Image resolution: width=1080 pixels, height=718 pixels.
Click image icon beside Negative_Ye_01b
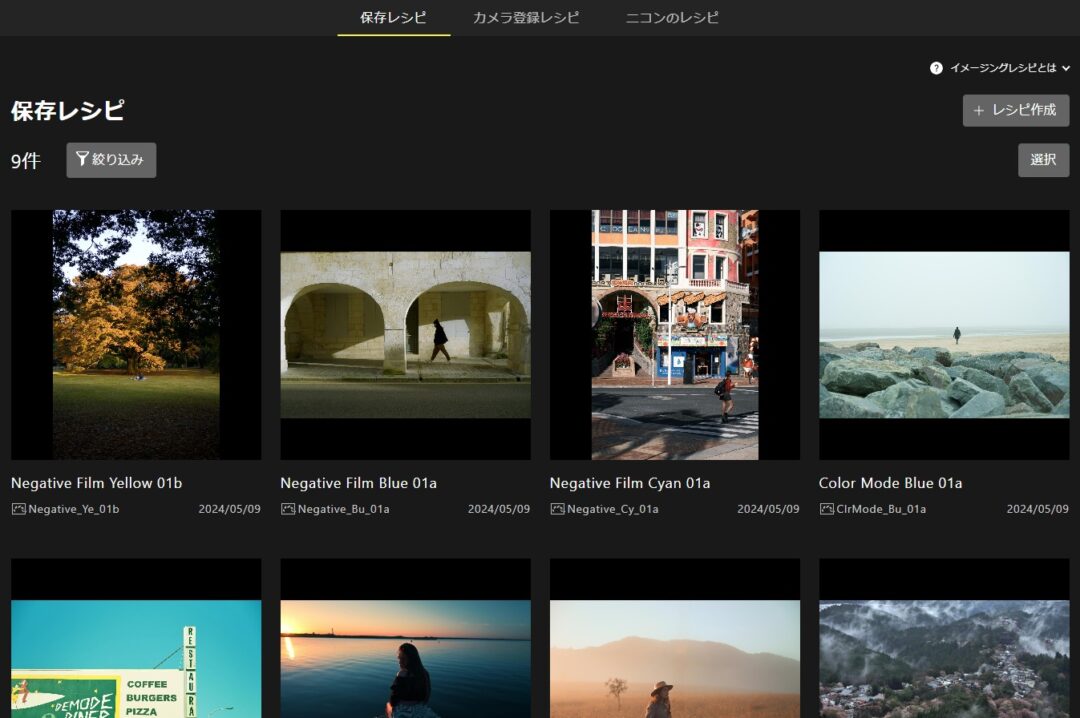point(19,509)
